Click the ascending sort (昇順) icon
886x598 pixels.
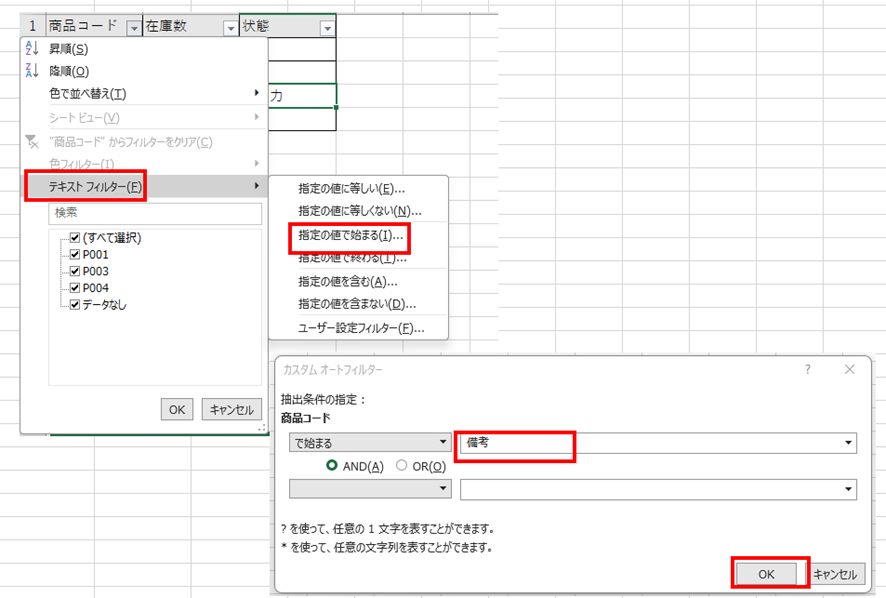(x=30, y=49)
